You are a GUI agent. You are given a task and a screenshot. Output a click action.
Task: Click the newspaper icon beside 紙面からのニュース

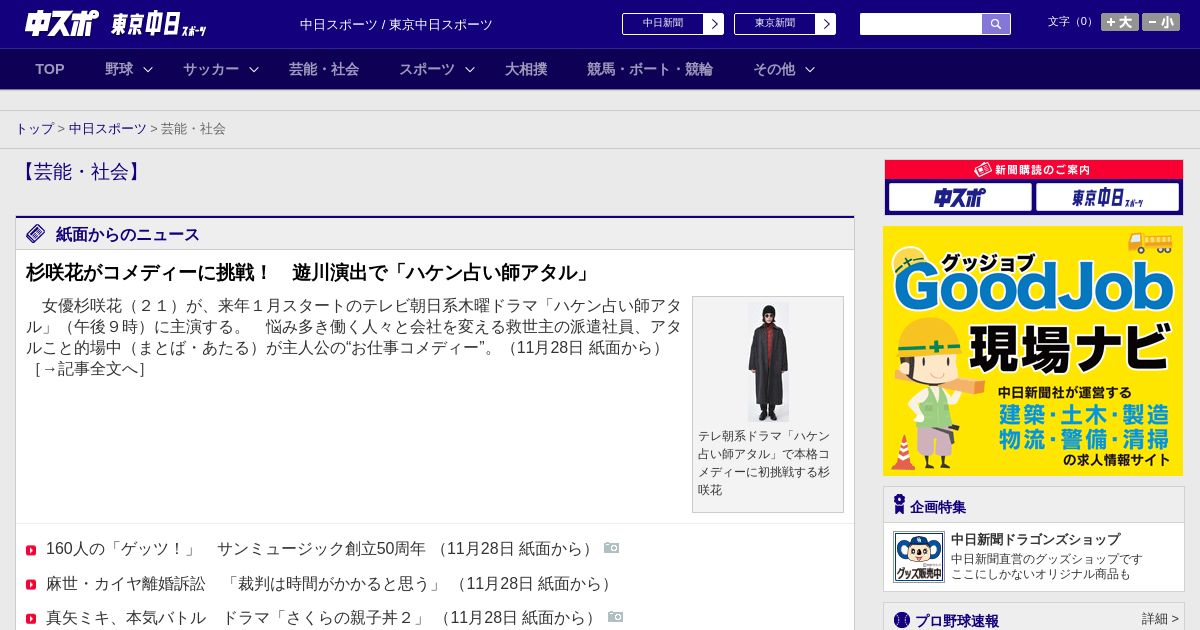(x=36, y=234)
